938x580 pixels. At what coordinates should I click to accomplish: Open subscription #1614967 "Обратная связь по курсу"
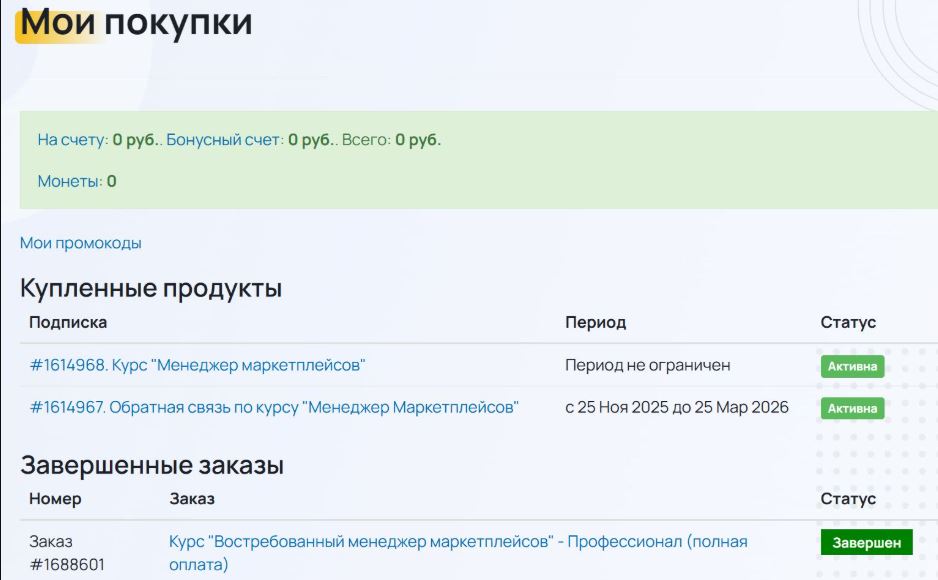[274, 407]
